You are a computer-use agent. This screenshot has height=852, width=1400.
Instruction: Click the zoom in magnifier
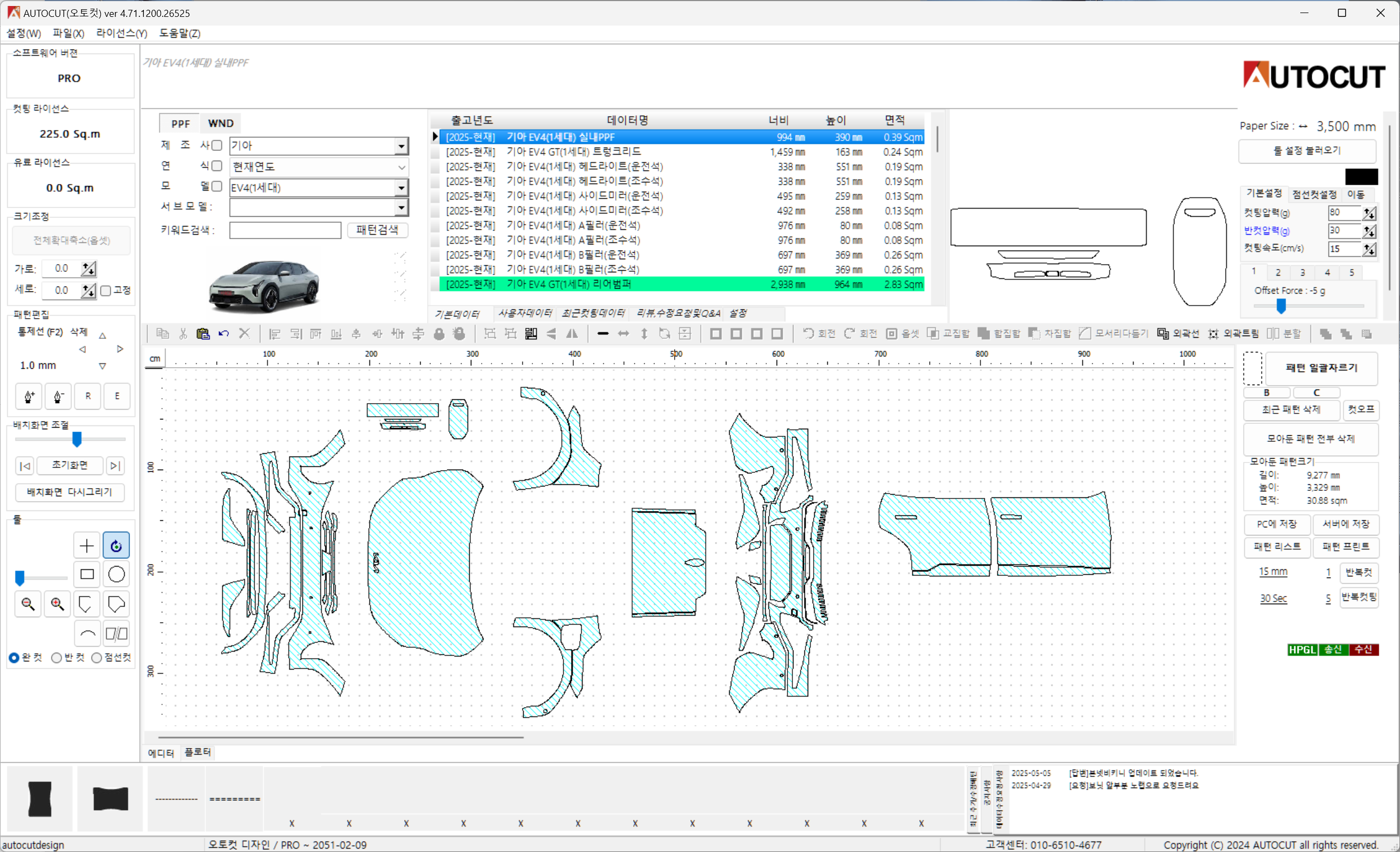point(57,604)
